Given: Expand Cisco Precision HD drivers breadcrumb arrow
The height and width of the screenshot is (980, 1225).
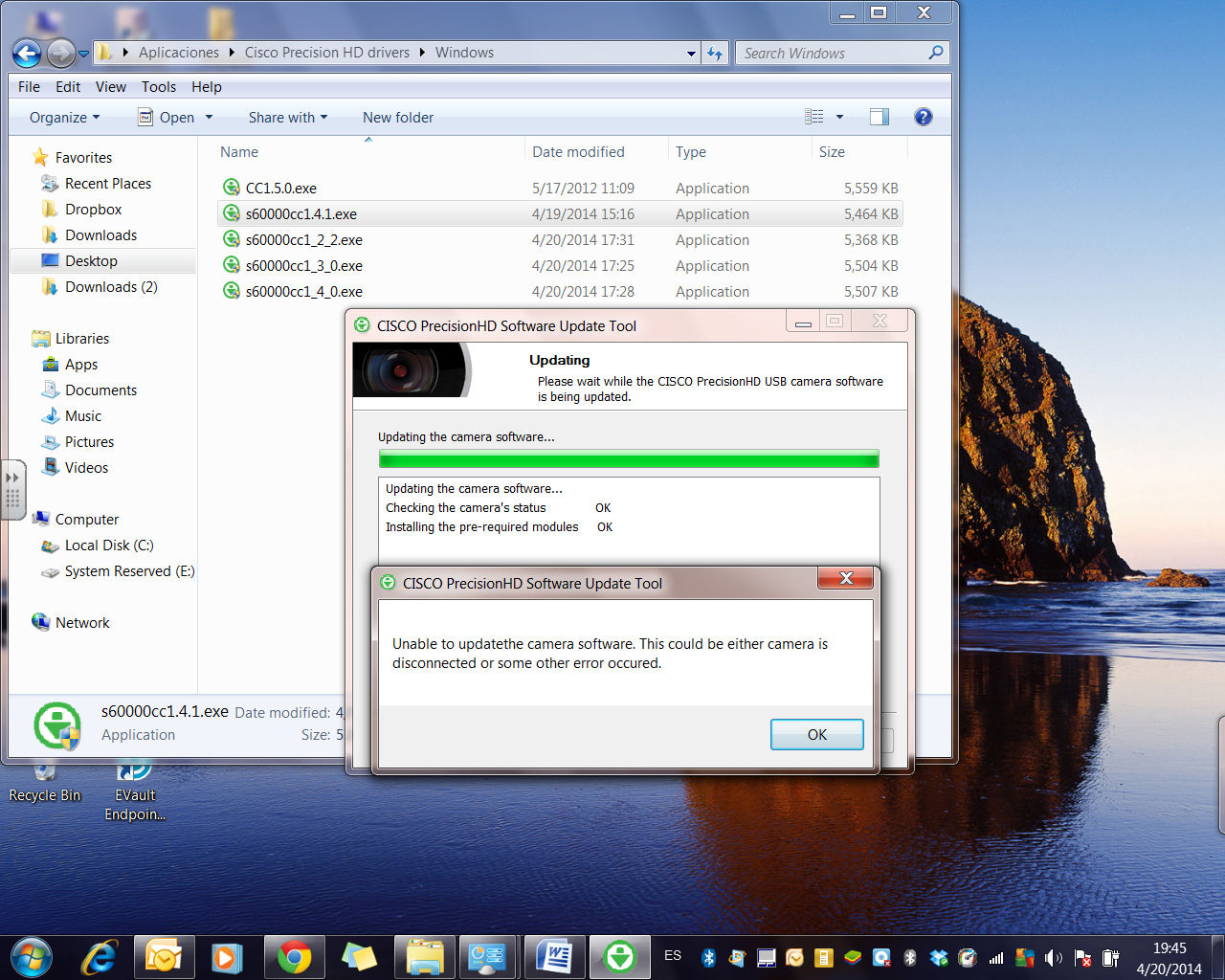Looking at the screenshot, I should 422,53.
